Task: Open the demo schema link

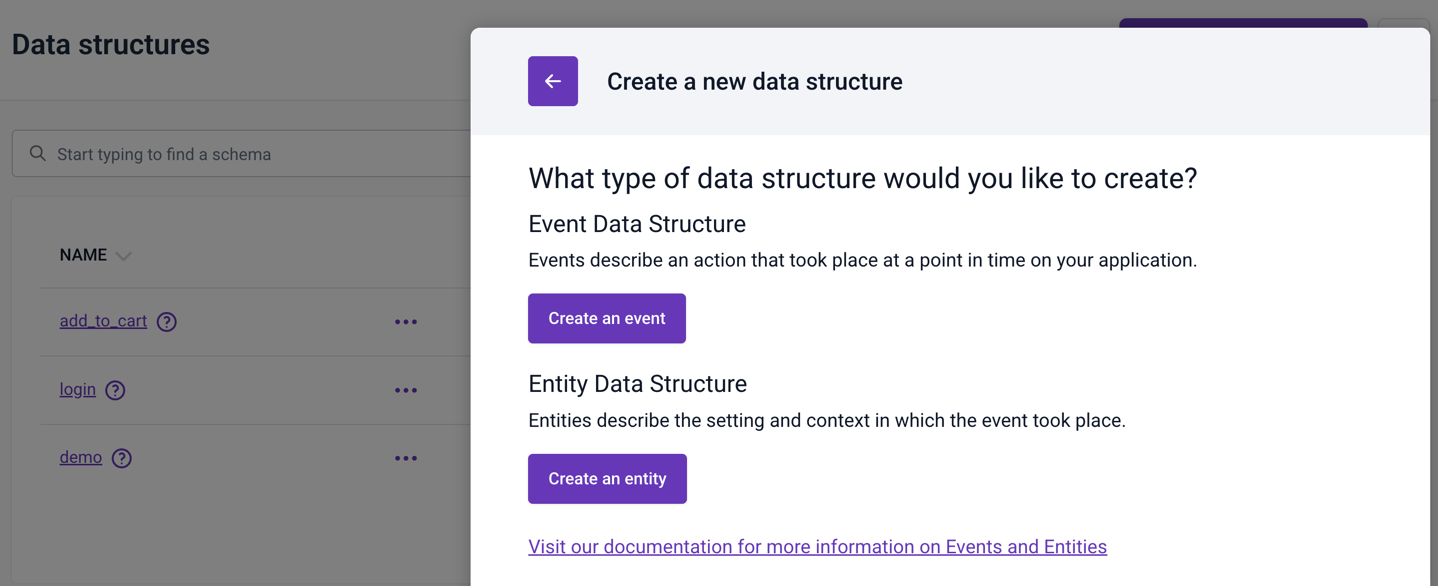Action: pyautogui.click(x=81, y=457)
